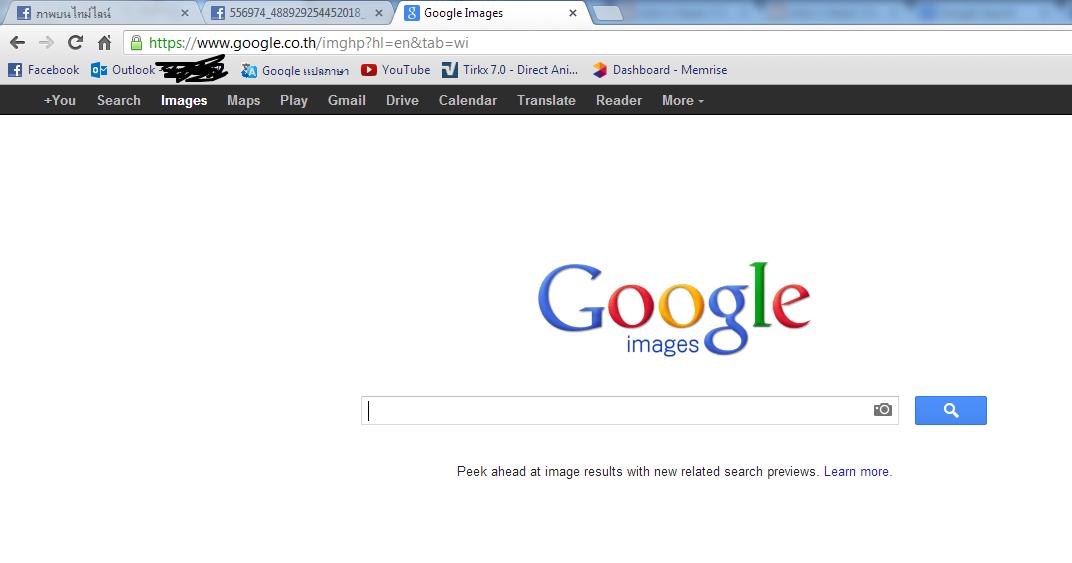Open the browser home page icon
The width and height of the screenshot is (1072, 563).
coord(105,42)
